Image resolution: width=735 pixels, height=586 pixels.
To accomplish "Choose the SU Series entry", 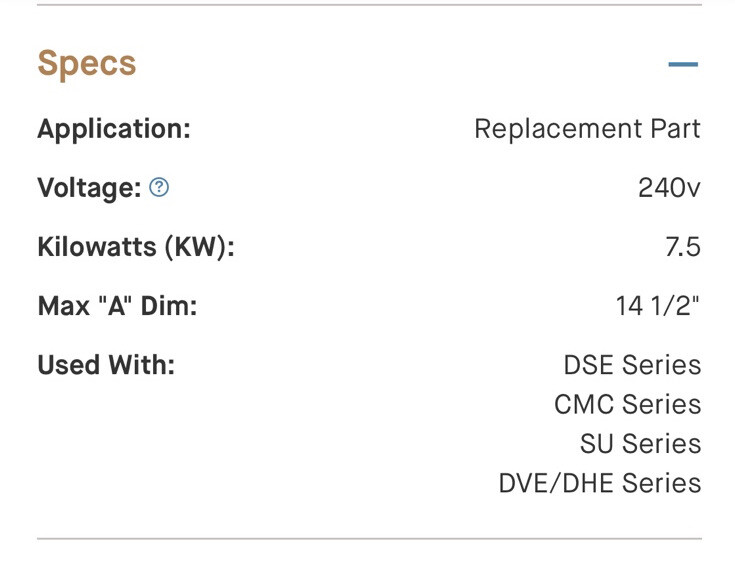I will point(640,443).
